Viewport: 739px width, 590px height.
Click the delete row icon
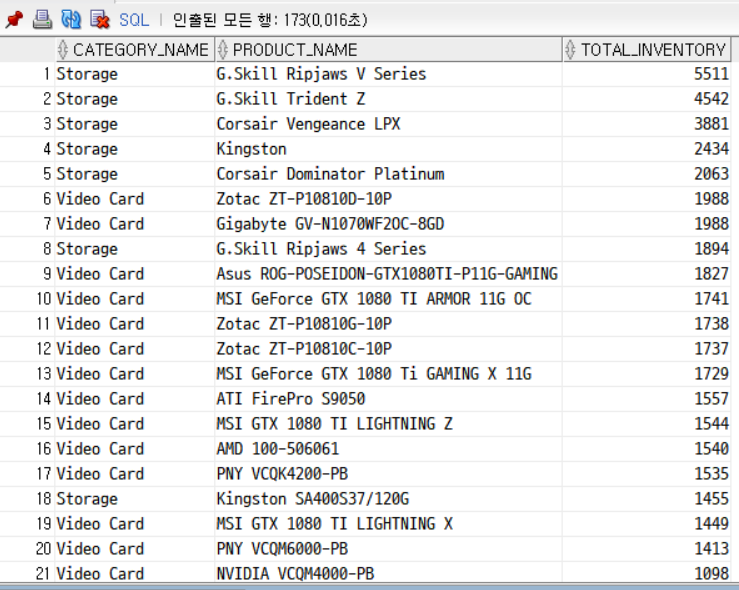pyautogui.click(x=99, y=19)
